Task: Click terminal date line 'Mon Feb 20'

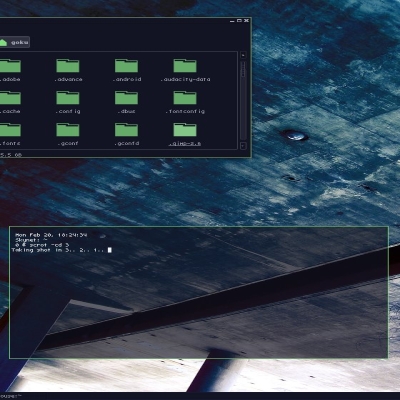Action: (51, 235)
